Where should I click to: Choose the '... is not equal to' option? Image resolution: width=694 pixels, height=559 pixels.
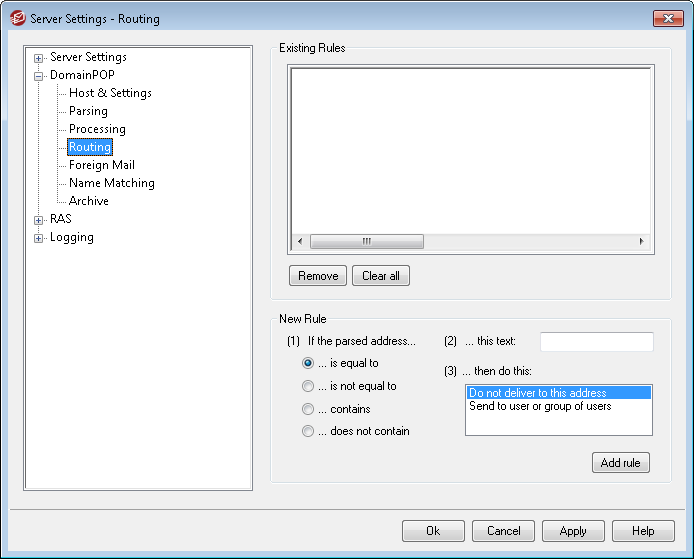308,386
